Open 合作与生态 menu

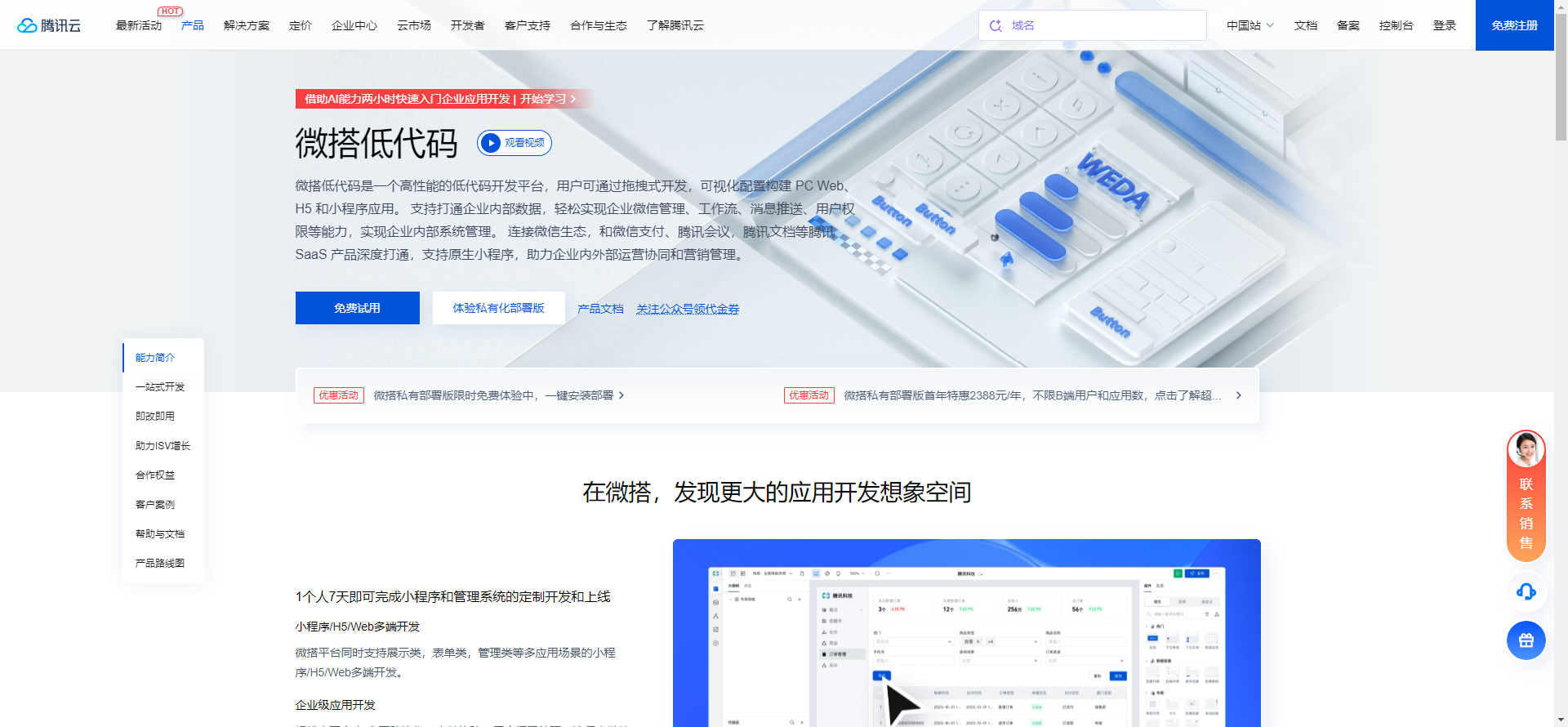[599, 25]
